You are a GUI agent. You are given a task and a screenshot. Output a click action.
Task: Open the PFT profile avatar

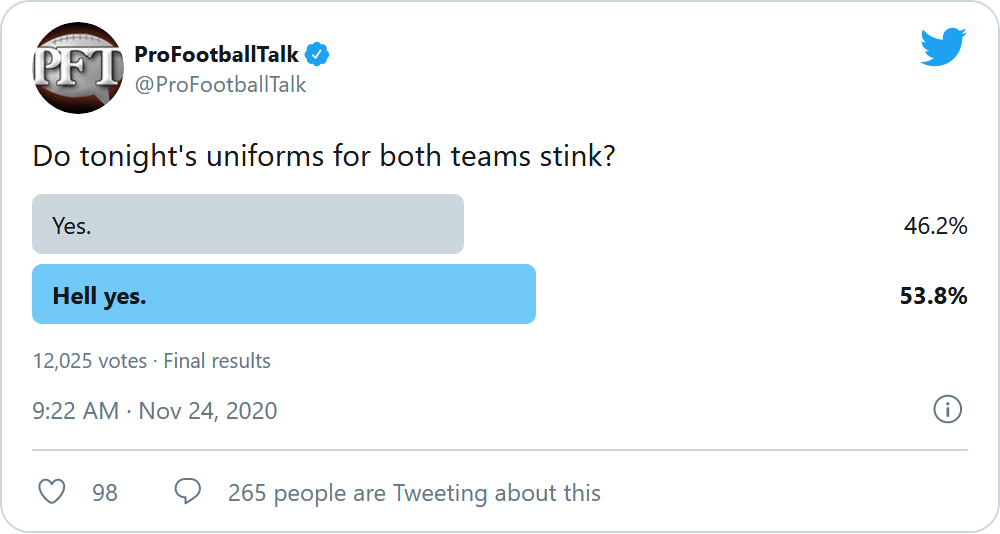[78, 68]
